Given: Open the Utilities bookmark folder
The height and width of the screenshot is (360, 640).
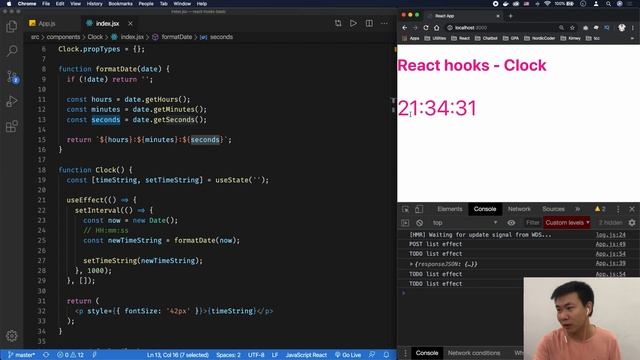Looking at the screenshot, I should pos(435,38).
